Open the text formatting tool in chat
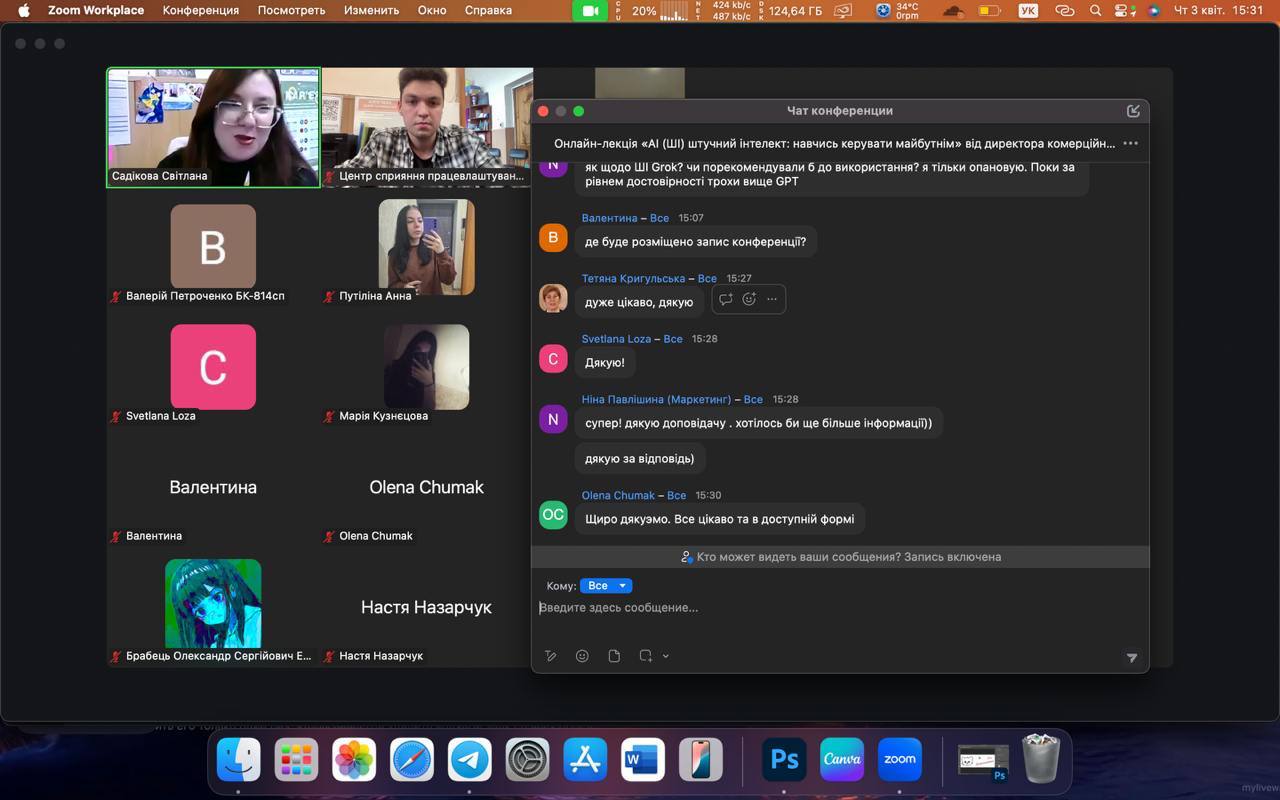 pyautogui.click(x=550, y=656)
